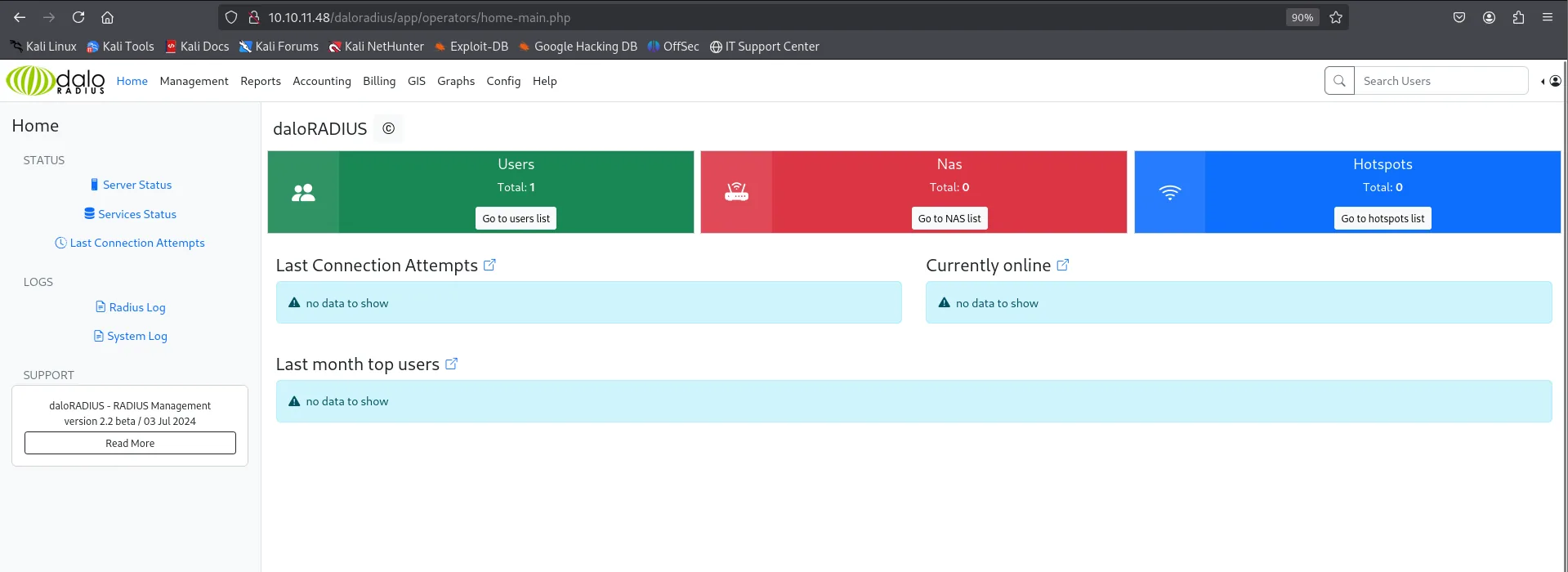Click the Nas router icon

736,192
